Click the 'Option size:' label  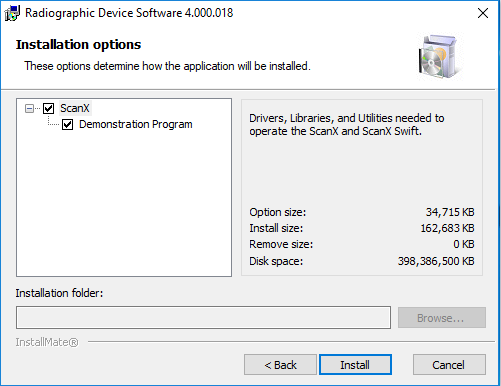pos(278,212)
